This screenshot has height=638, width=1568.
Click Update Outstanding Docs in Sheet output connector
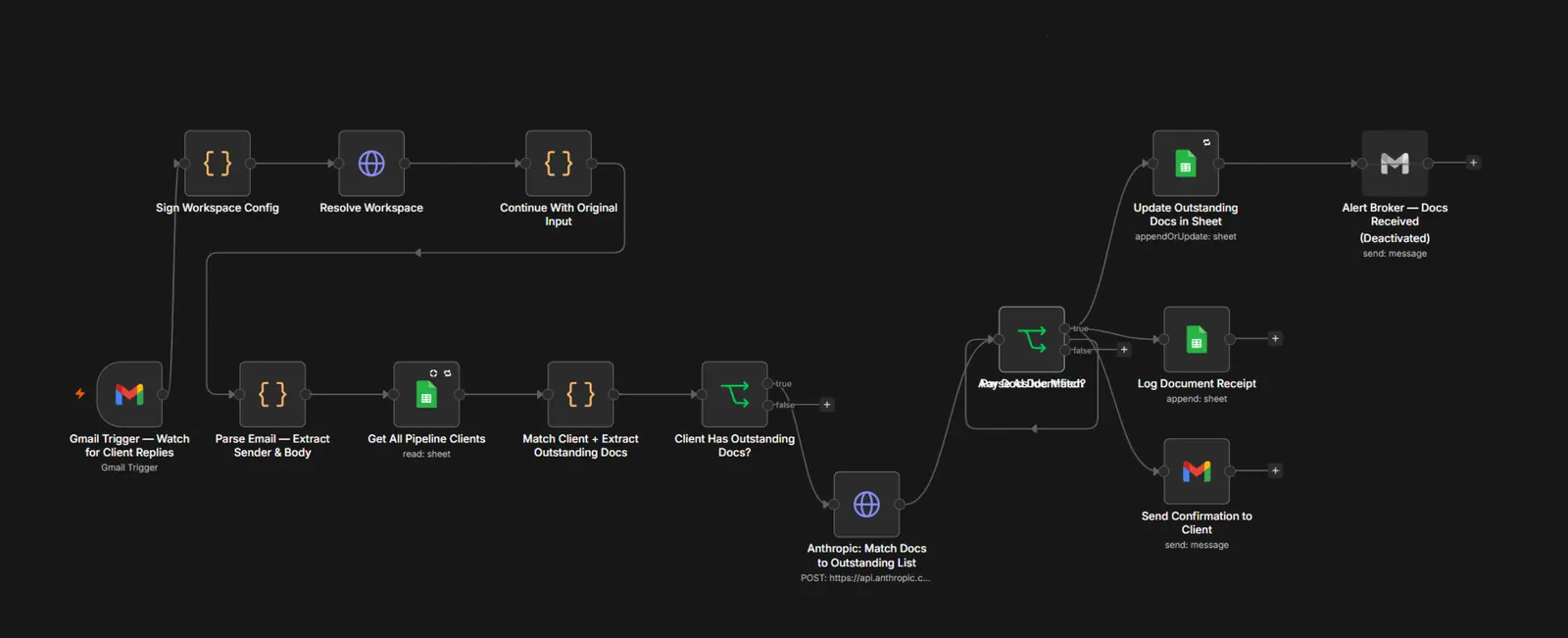[1219, 164]
